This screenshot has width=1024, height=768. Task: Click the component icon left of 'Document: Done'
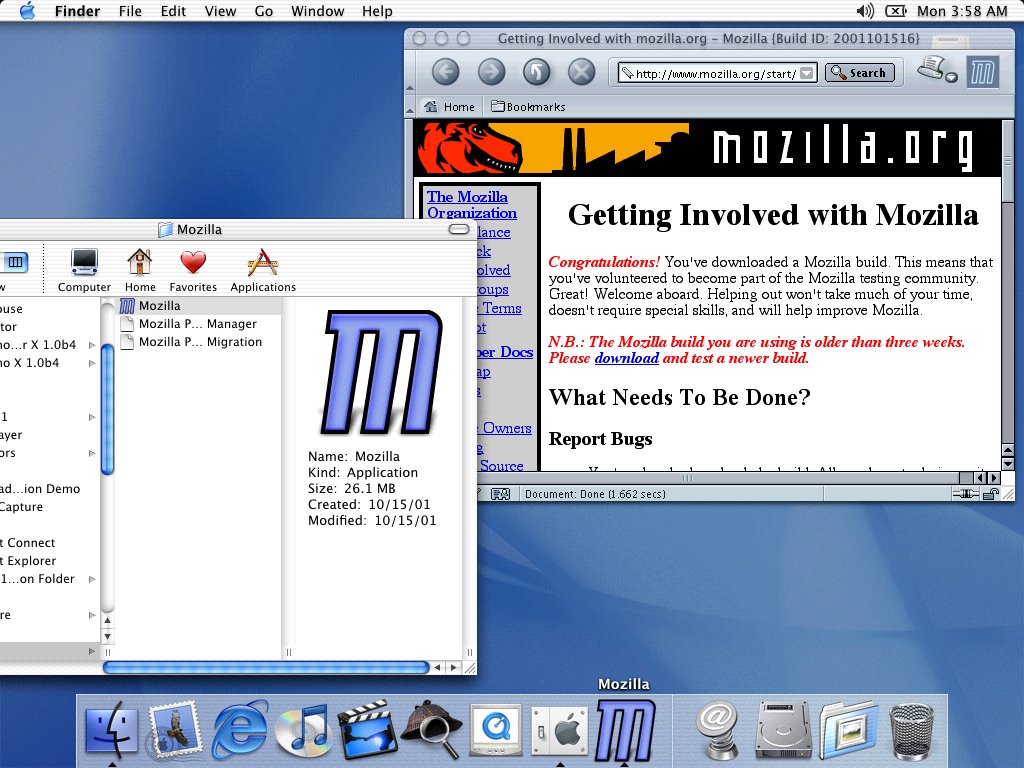(500, 494)
